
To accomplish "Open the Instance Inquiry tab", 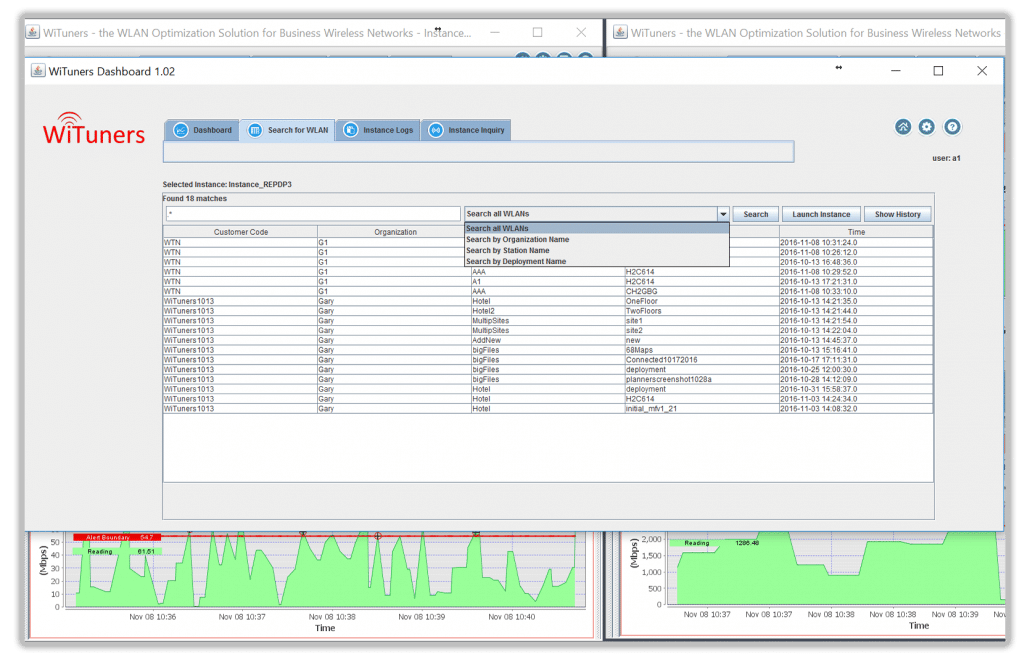I will 466,130.
